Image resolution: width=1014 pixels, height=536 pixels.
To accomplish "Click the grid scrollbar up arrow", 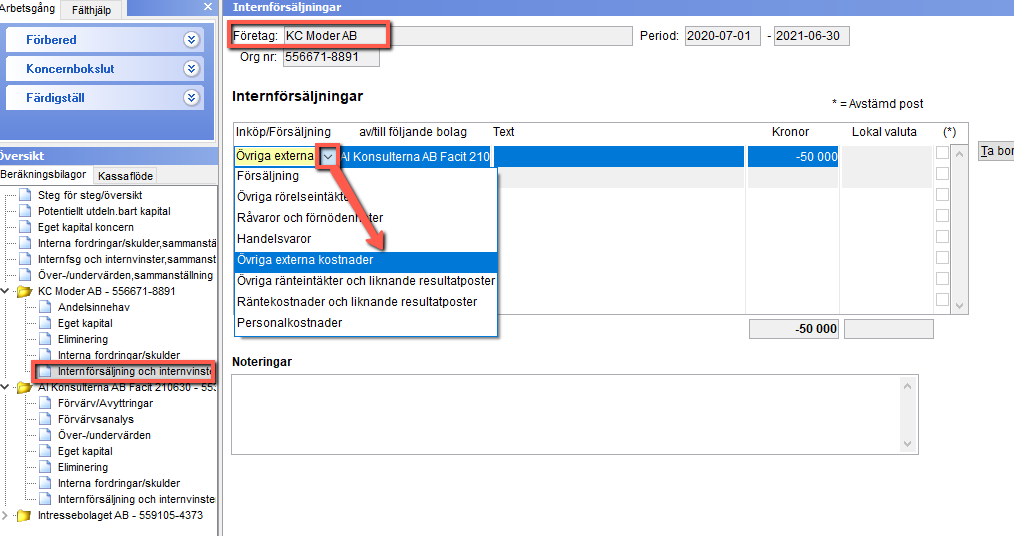I will pos(960,155).
